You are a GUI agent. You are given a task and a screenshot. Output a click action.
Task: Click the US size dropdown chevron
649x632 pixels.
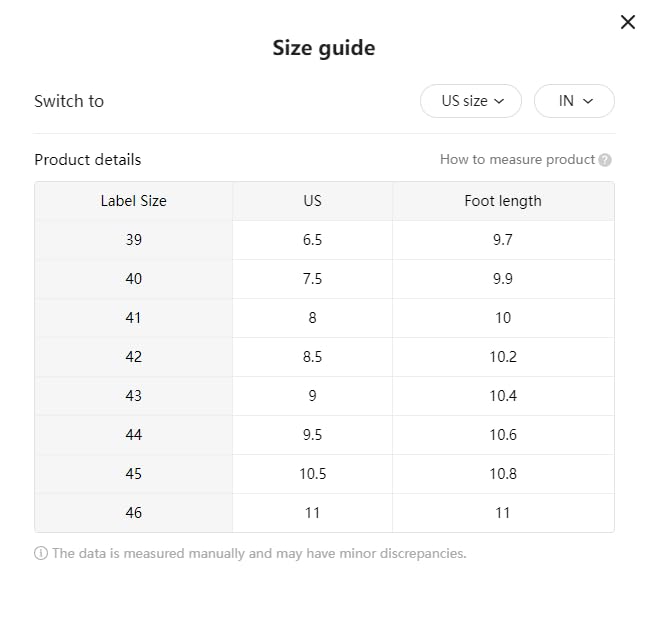click(x=500, y=101)
